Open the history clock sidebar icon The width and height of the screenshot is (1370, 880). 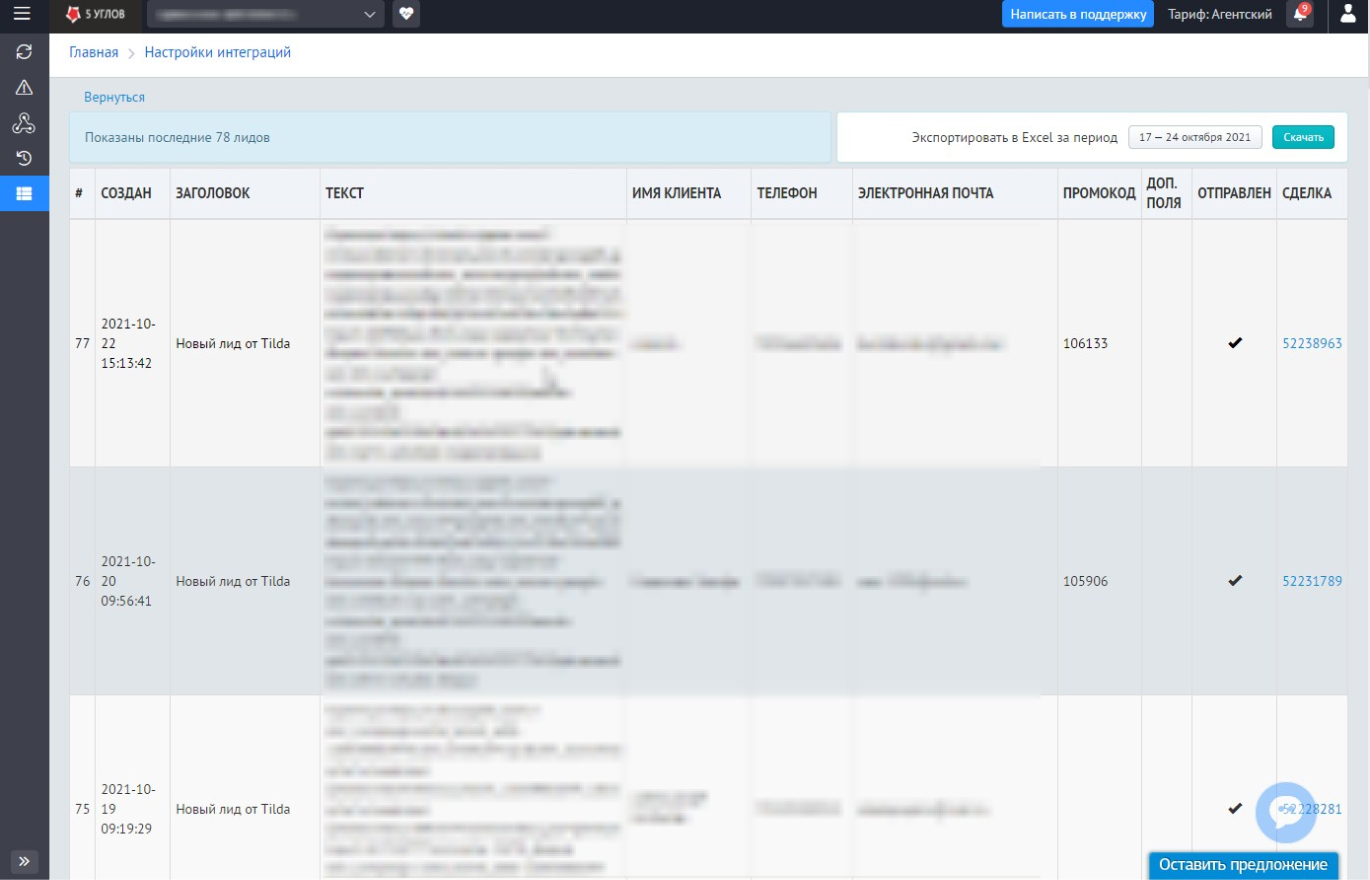pos(24,158)
